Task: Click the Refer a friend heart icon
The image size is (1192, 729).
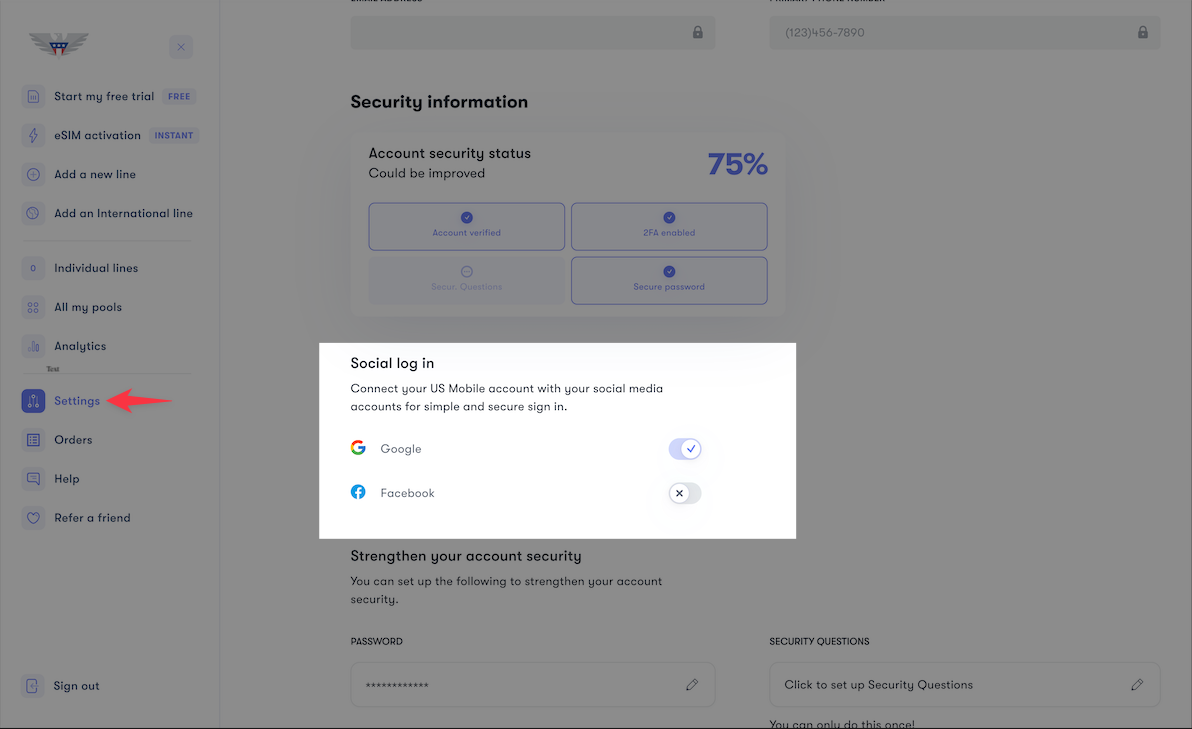Action: [32, 517]
